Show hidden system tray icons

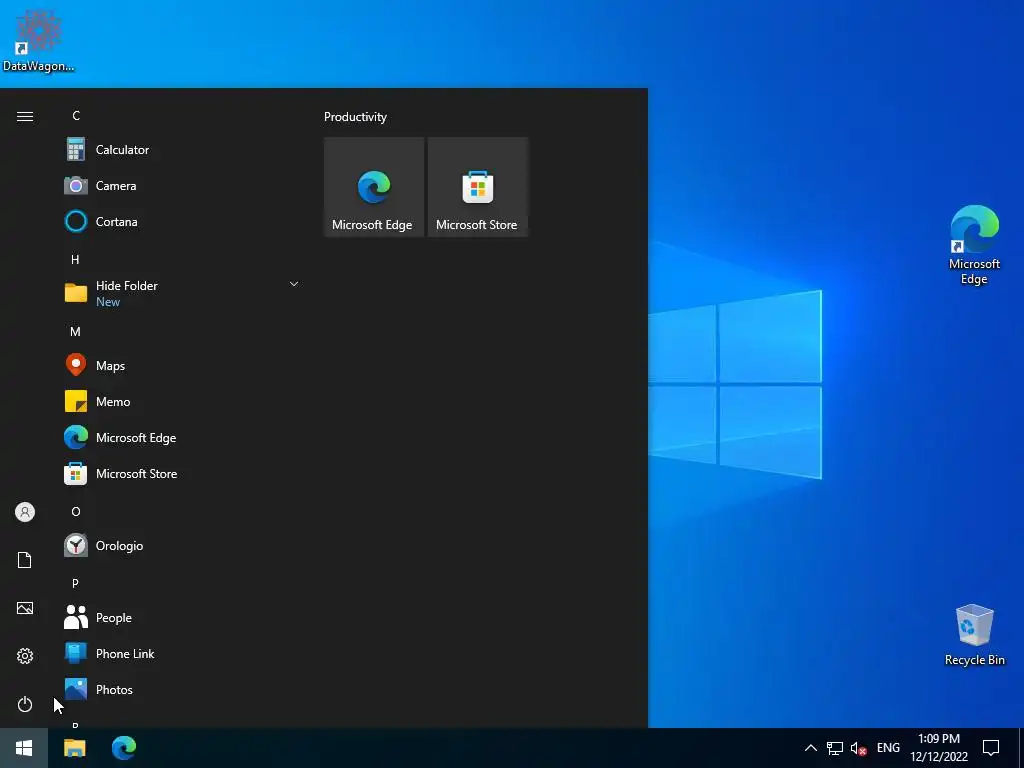[810, 748]
